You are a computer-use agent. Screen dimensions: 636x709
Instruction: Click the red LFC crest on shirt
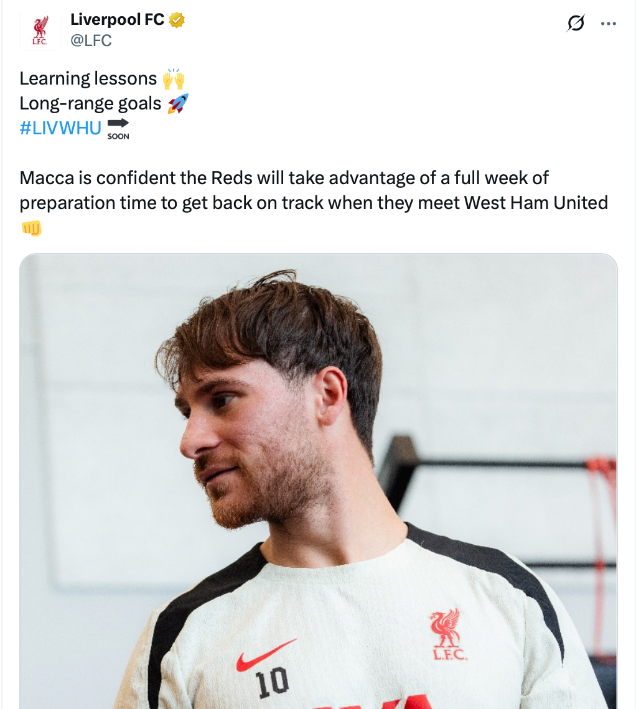coord(446,633)
